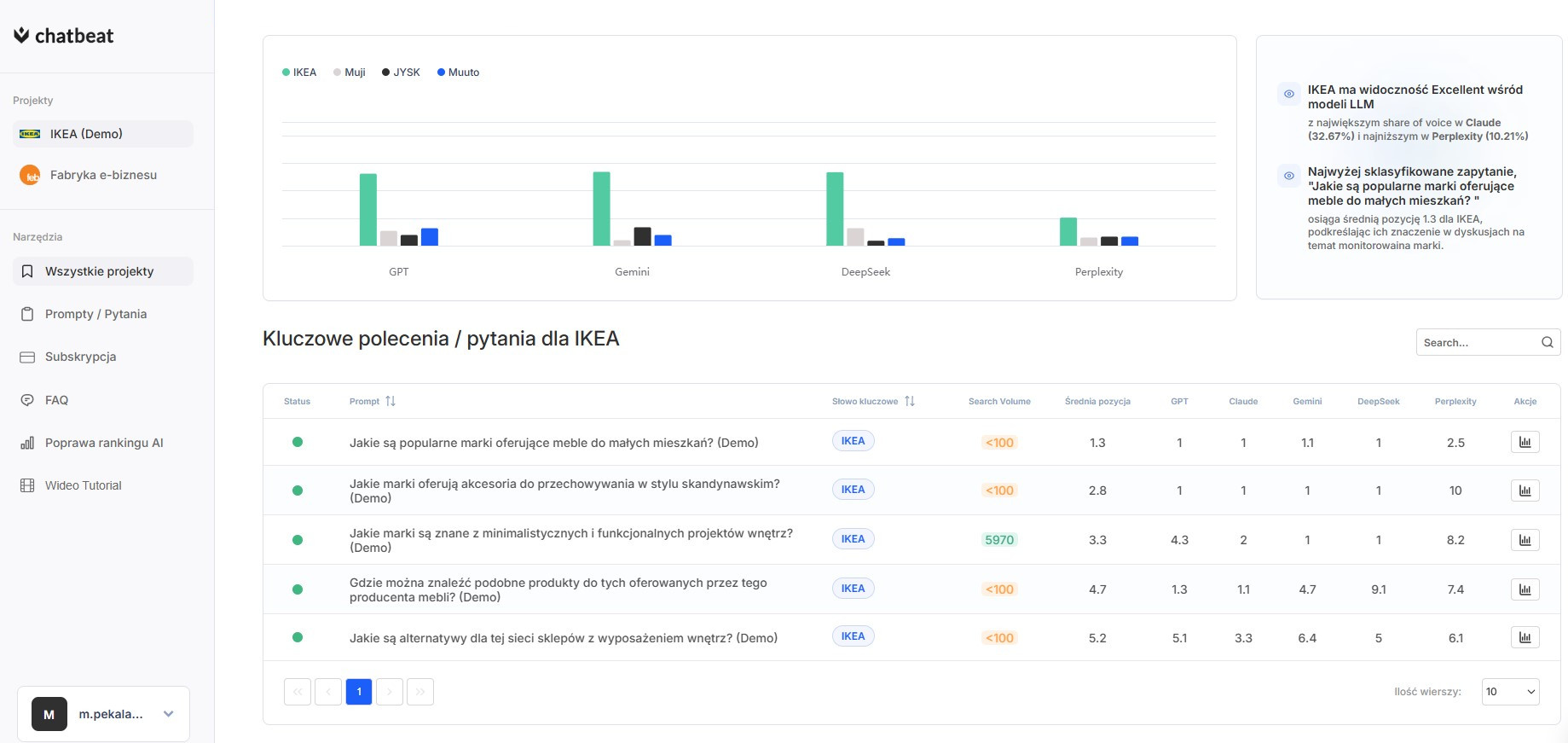The height and width of the screenshot is (743, 1568).
Task: Click the magnifier icon in search box
Action: click(x=1548, y=342)
